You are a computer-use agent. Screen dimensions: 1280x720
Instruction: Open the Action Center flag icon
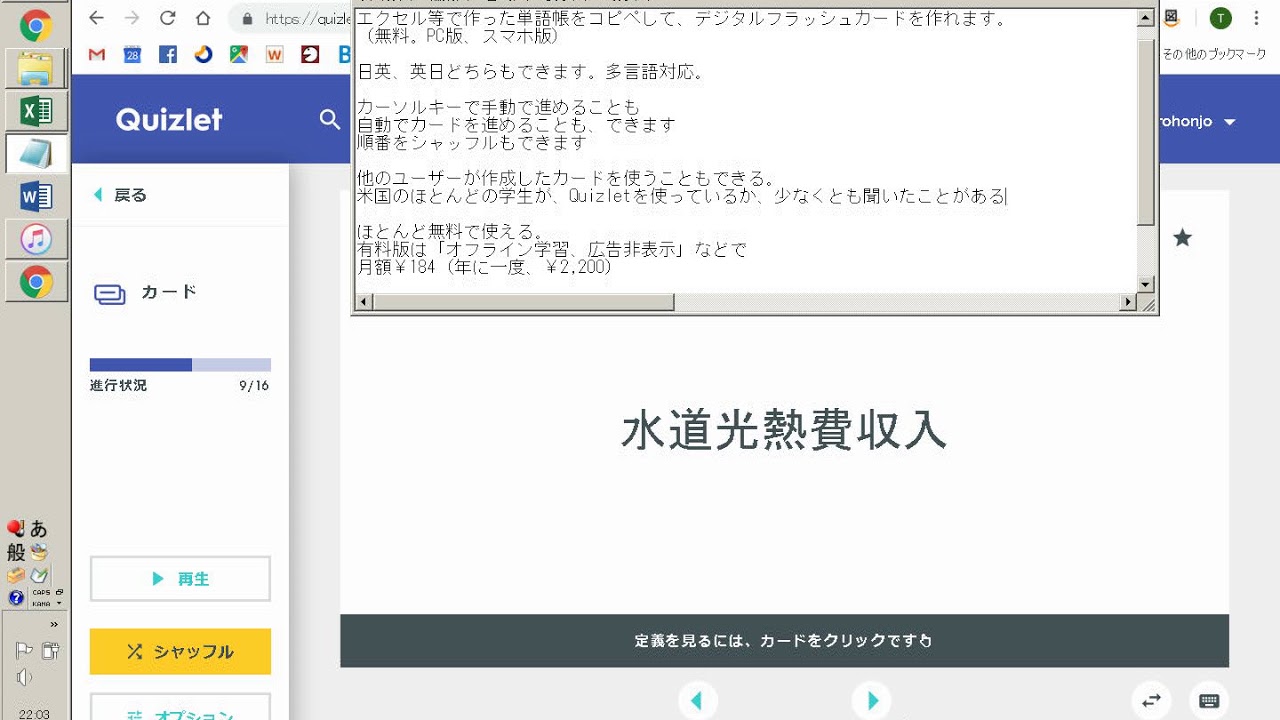23,651
